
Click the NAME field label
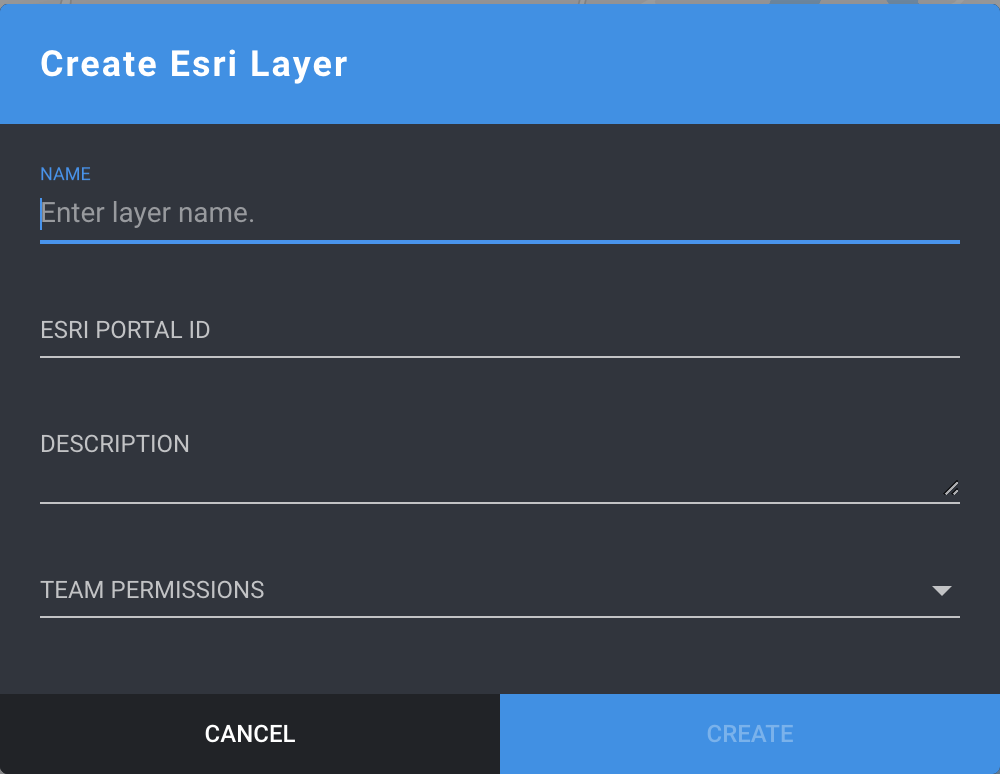click(x=65, y=173)
